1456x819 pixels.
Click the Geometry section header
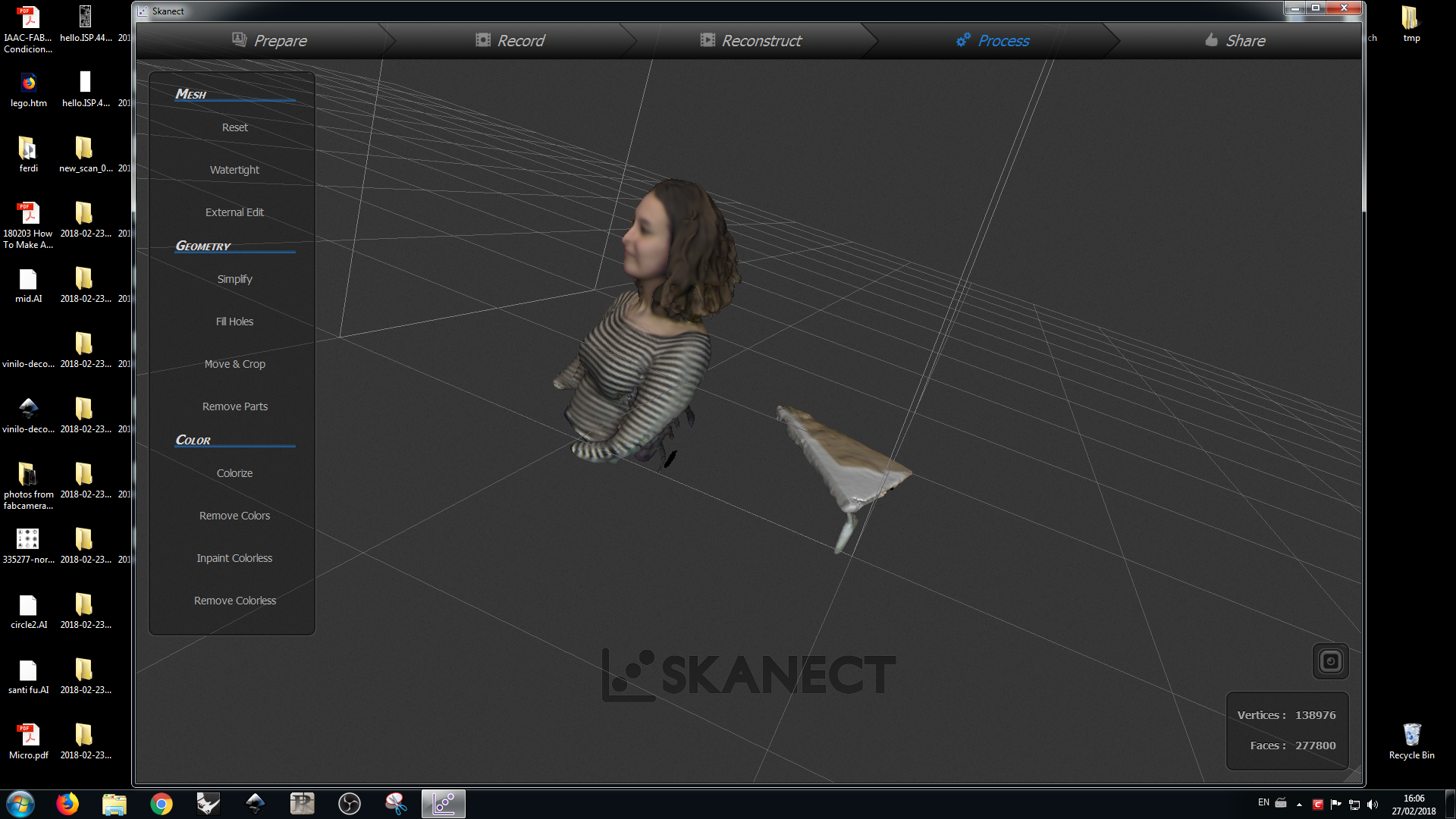(x=203, y=246)
